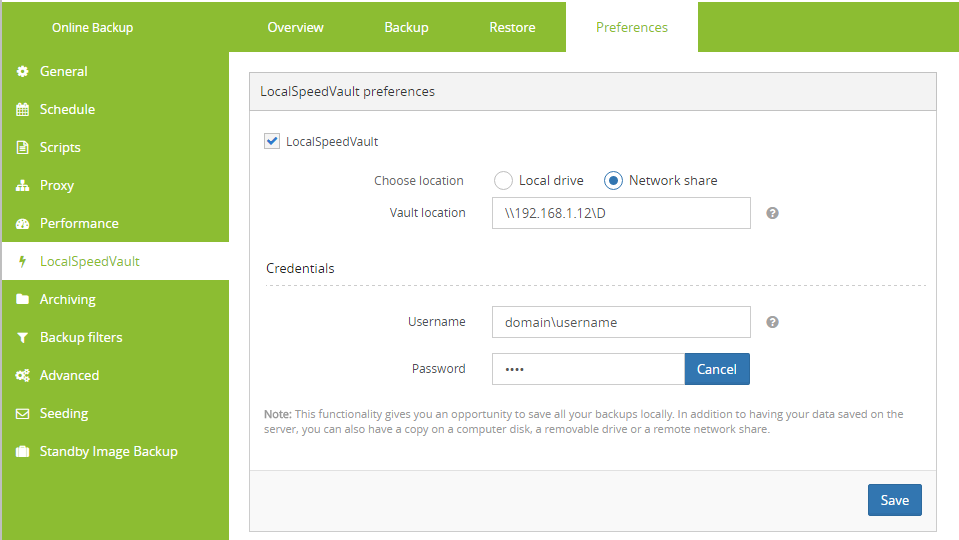This screenshot has width=959, height=540.
Task: Click the Archiving folder icon
Action: coord(22,300)
